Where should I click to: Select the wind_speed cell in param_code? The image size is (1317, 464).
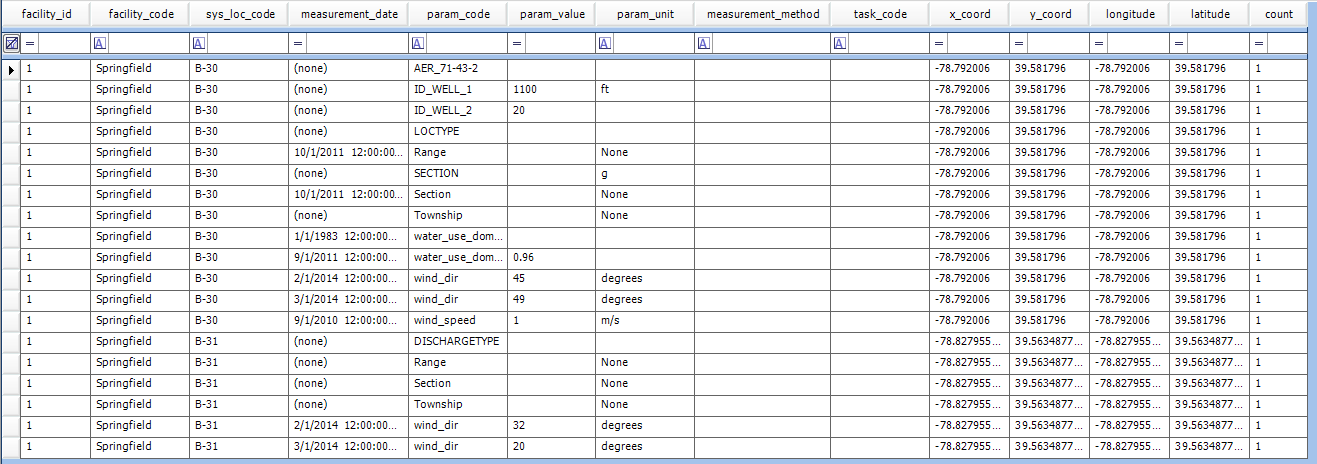(x=458, y=320)
